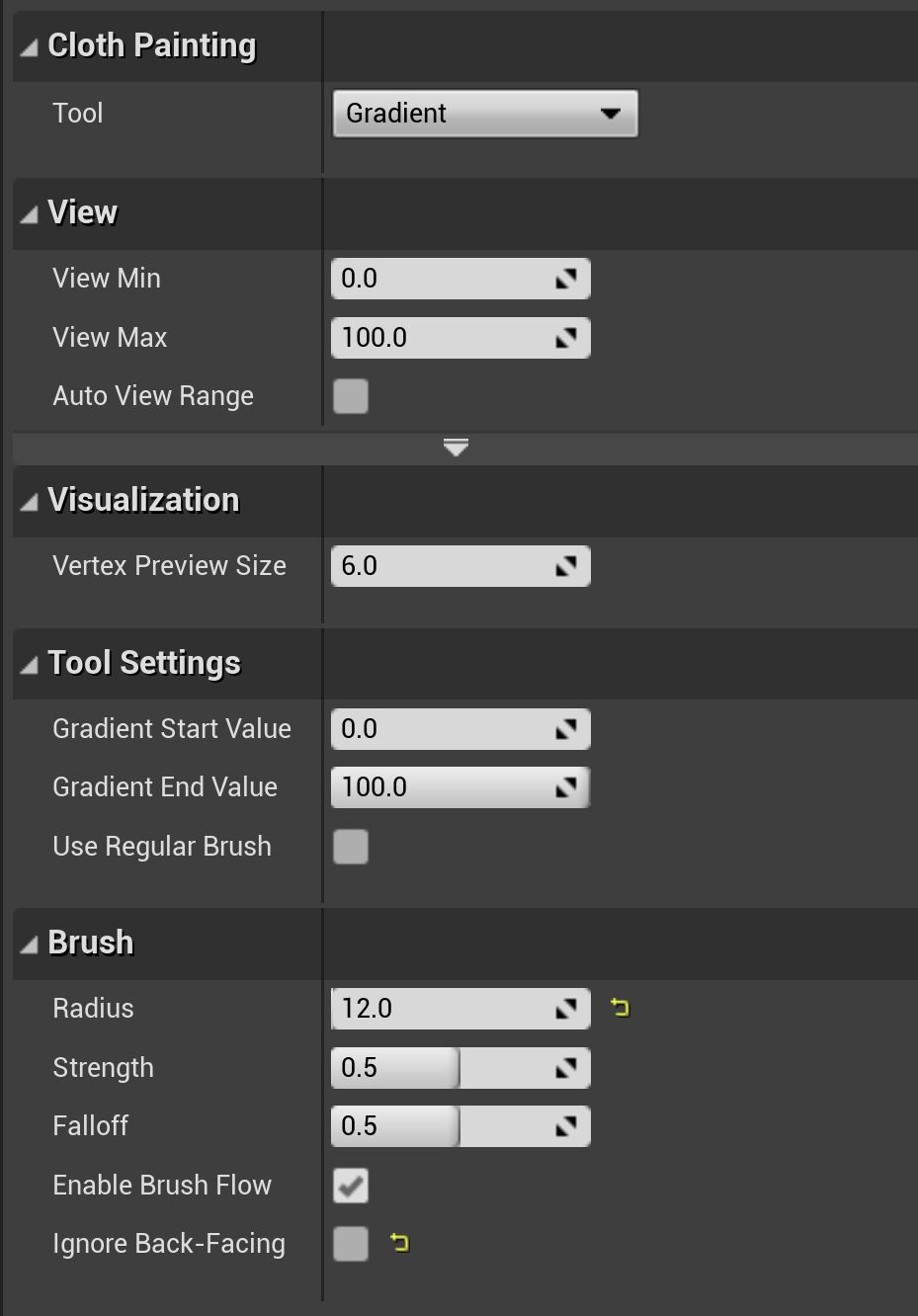This screenshot has height=1316, width=918.
Task: Reset Radius to its default value
Action: point(620,1008)
